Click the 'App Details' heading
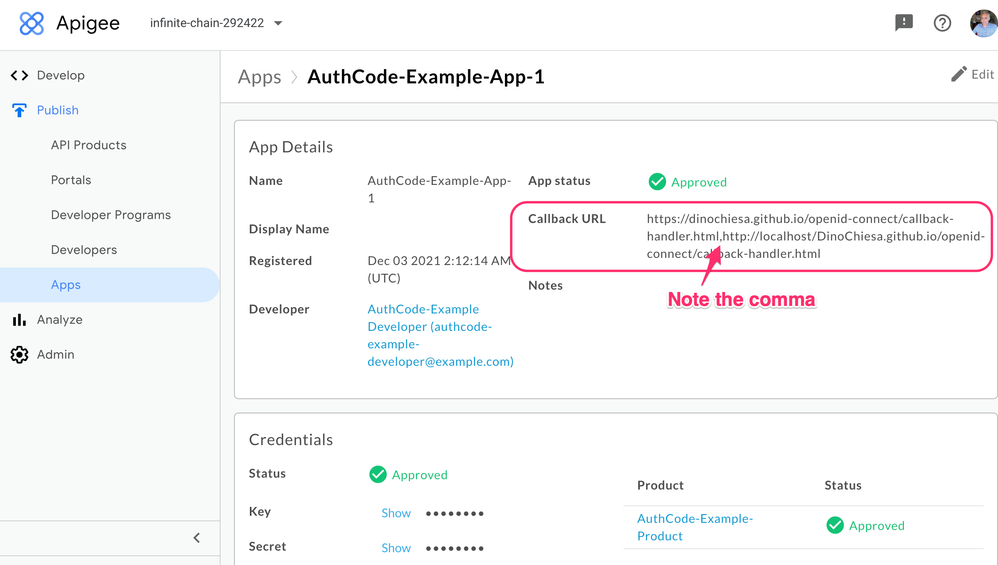This screenshot has height=565, width=998. (x=291, y=147)
